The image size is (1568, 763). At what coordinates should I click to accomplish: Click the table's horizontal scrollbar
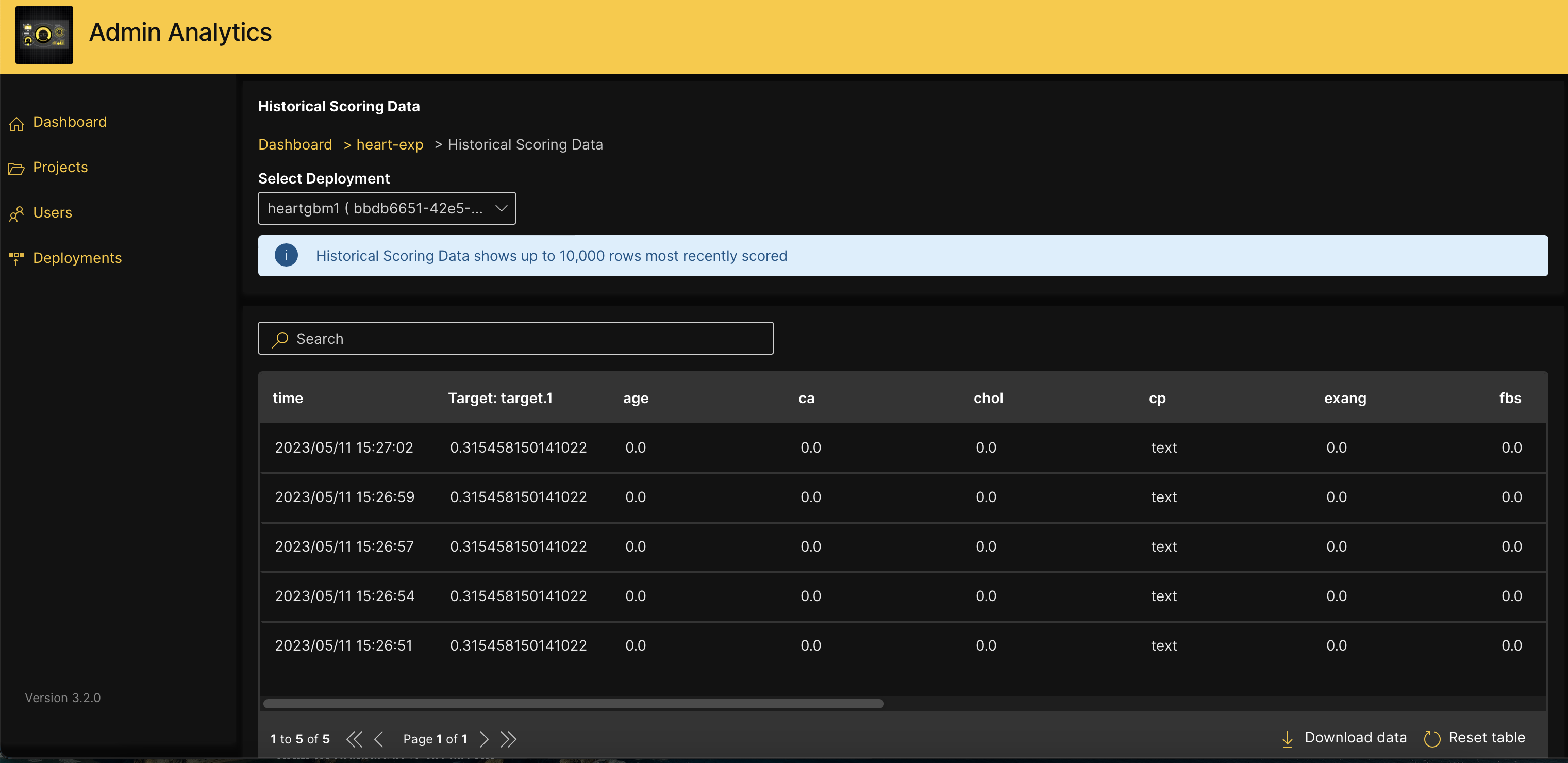(573, 704)
